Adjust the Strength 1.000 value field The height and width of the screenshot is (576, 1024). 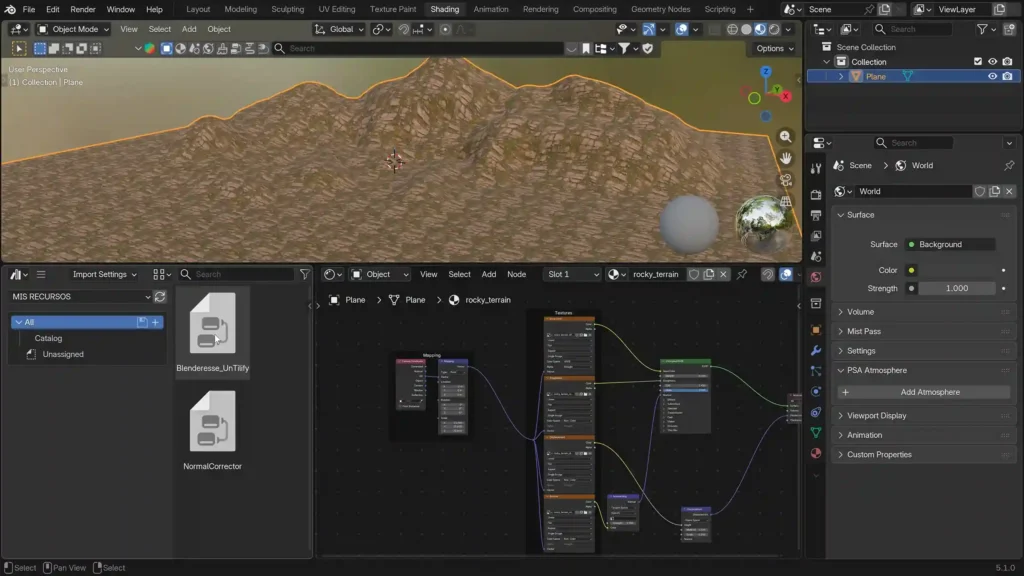coord(957,288)
